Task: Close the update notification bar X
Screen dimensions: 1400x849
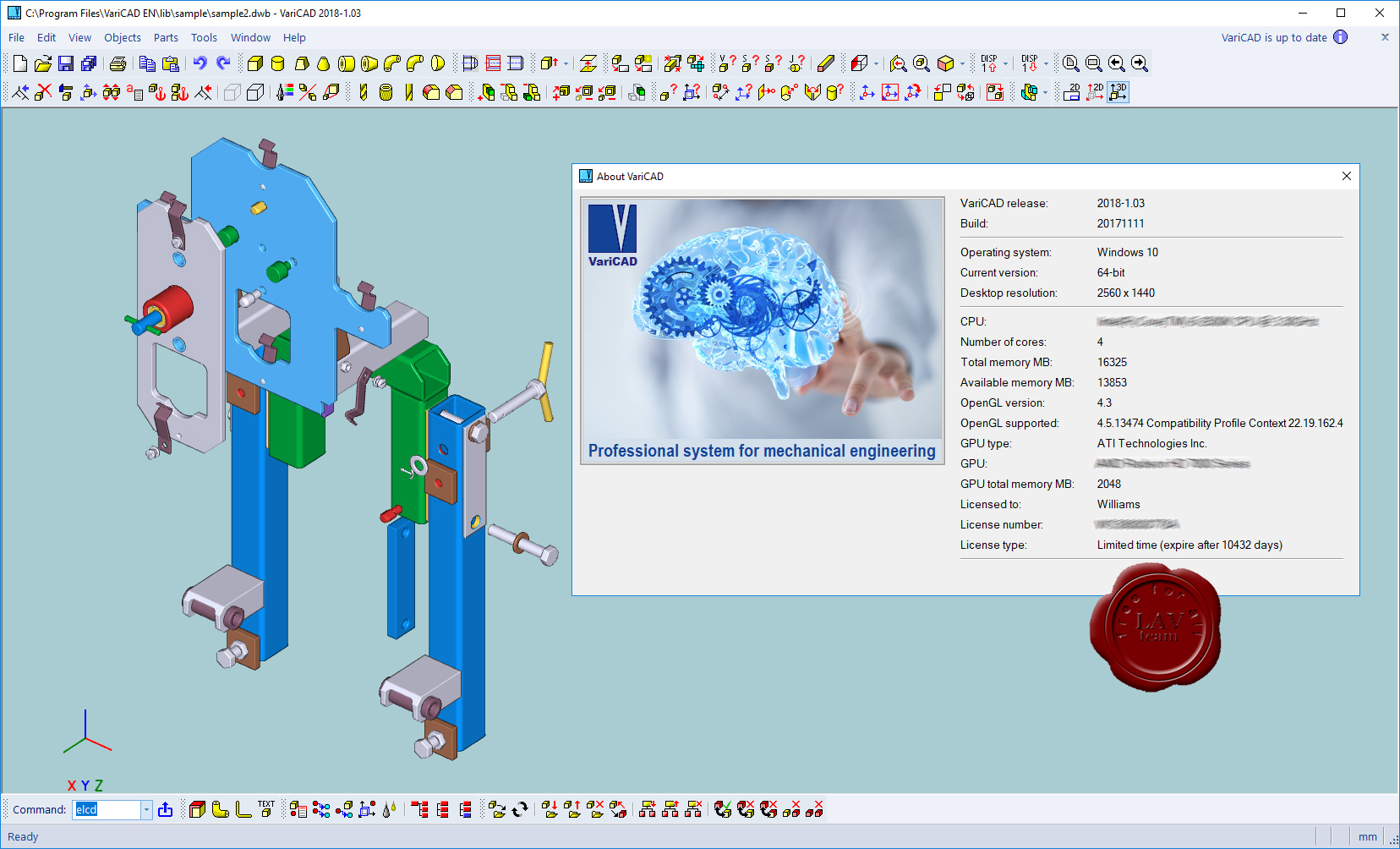Action: coord(1385,37)
